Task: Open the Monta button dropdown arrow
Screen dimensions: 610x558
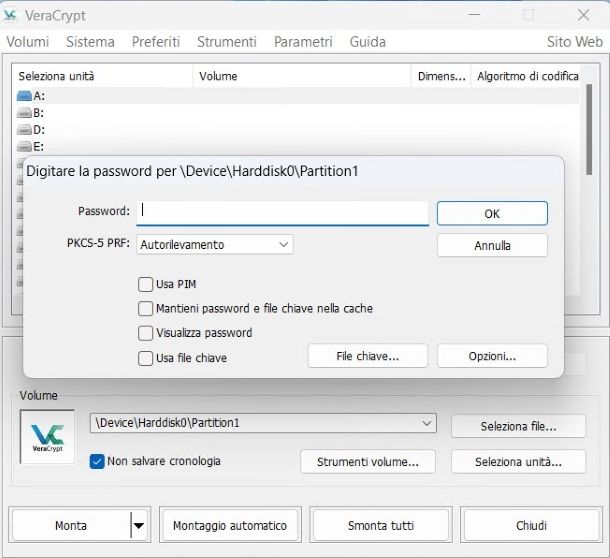Action: click(139, 525)
